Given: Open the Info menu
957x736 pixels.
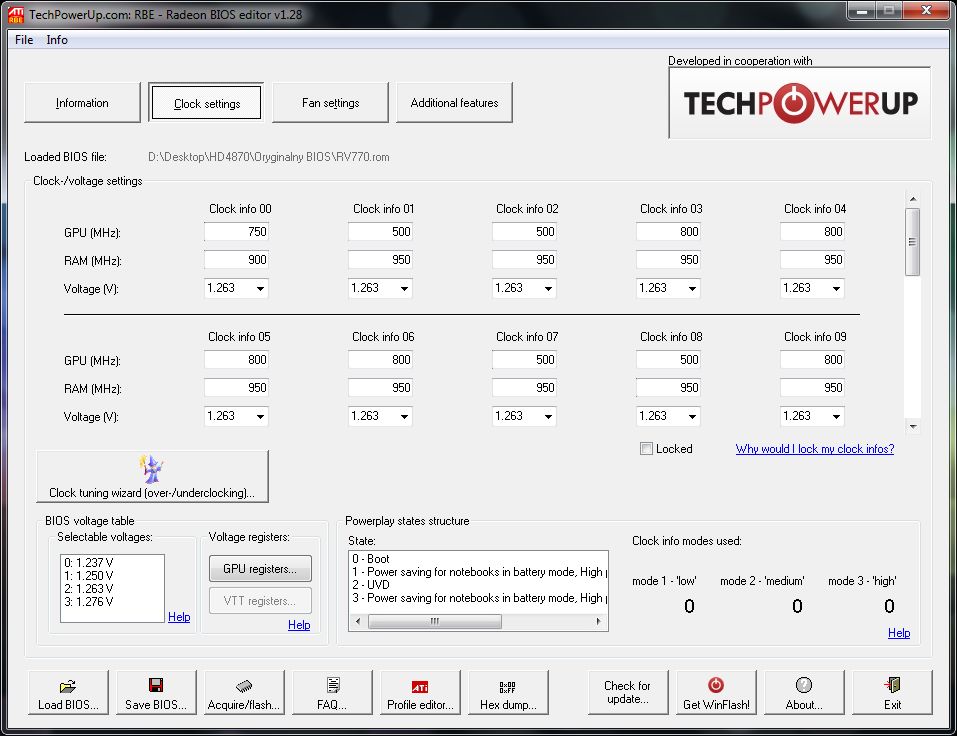Looking at the screenshot, I should 57,40.
